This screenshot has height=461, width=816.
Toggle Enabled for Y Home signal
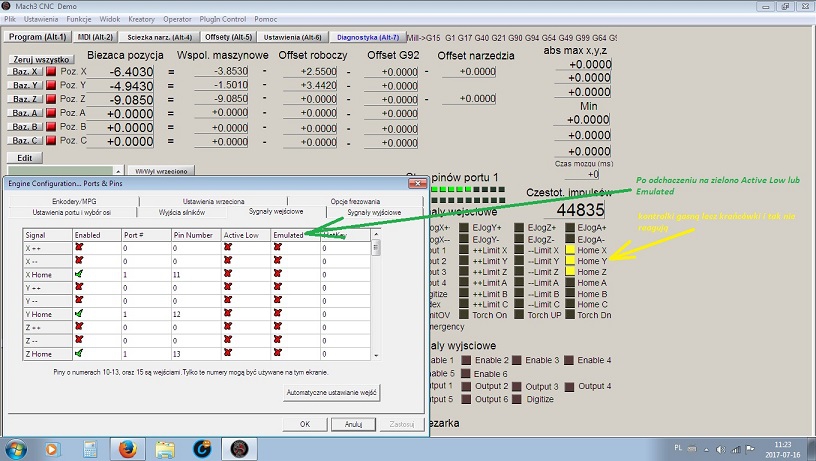click(x=79, y=313)
